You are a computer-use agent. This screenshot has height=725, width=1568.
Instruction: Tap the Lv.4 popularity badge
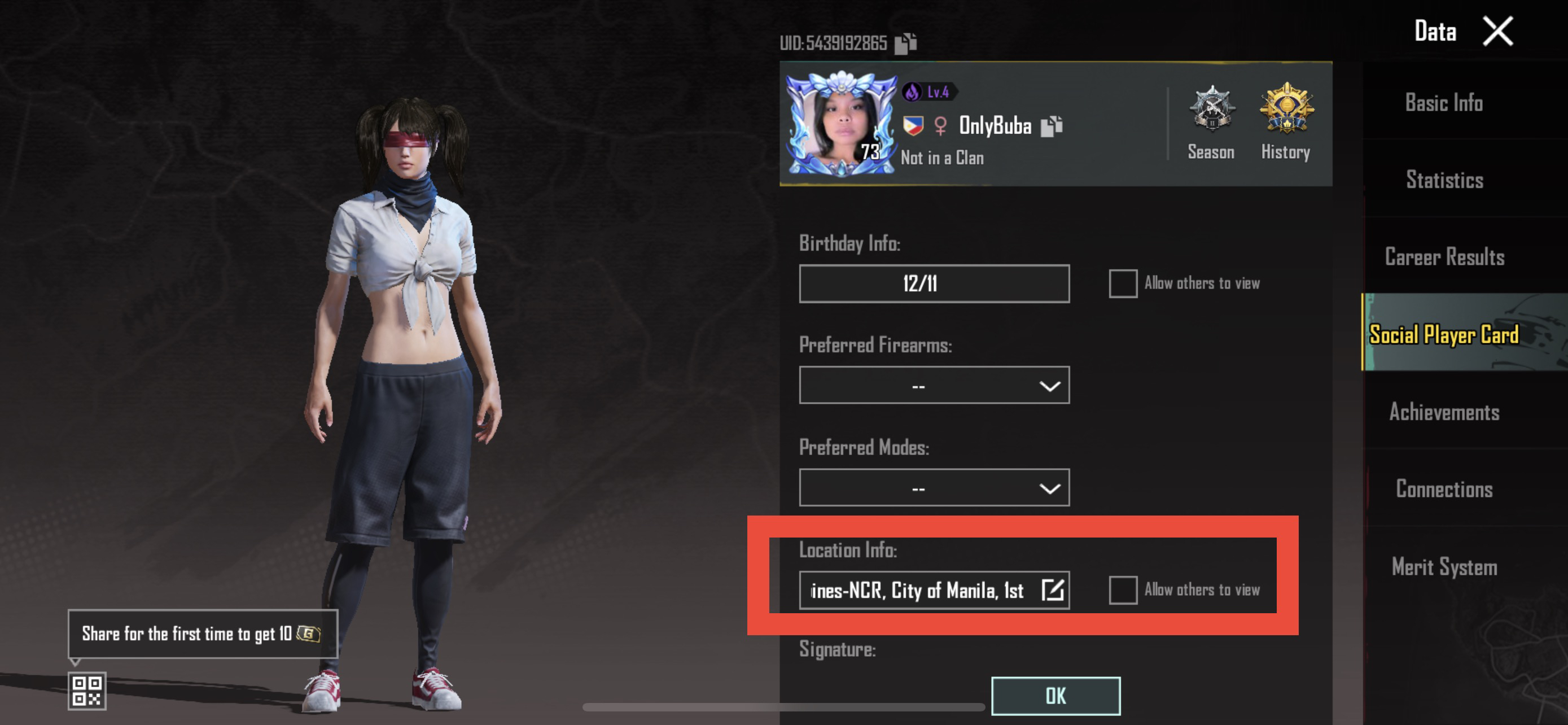[x=929, y=92]
